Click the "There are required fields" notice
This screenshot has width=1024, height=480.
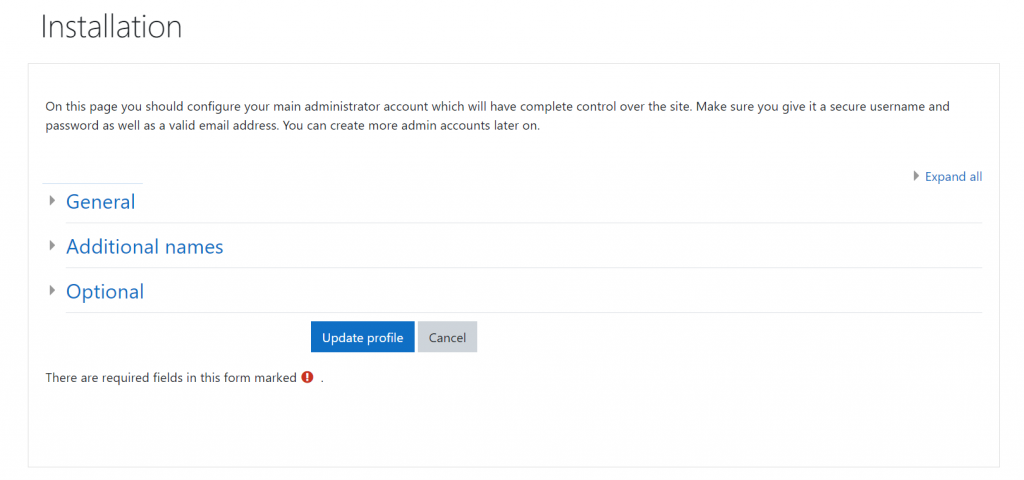click(x=171, y=378)
